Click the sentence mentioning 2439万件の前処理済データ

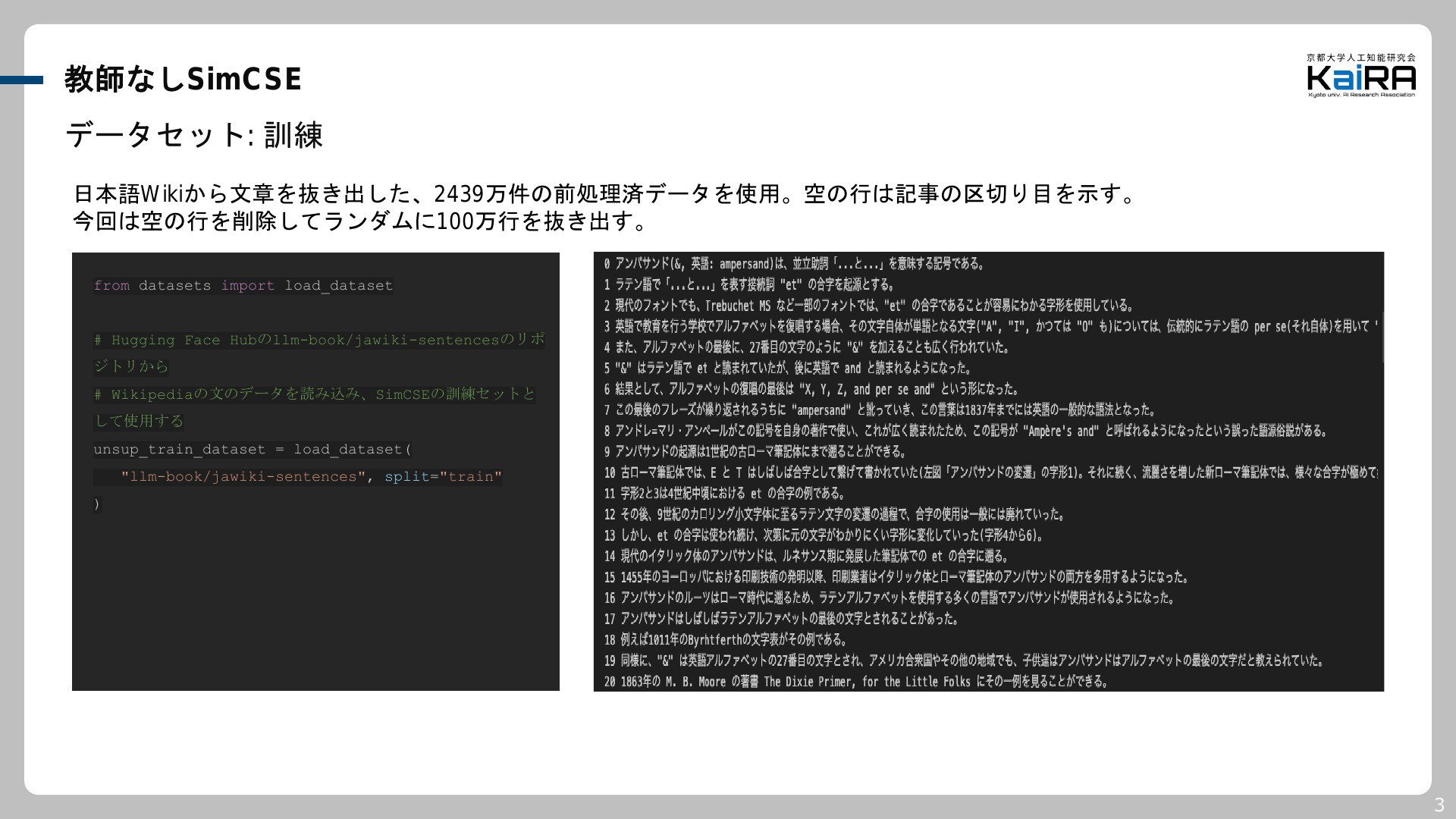pyautogui.click(x=606, y=194)
